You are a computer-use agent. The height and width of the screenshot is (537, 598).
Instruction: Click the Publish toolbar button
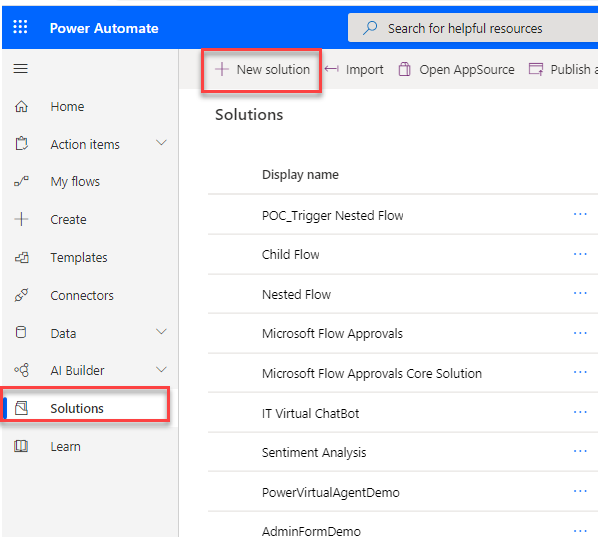pyautogui.click(x=563, y=69)
